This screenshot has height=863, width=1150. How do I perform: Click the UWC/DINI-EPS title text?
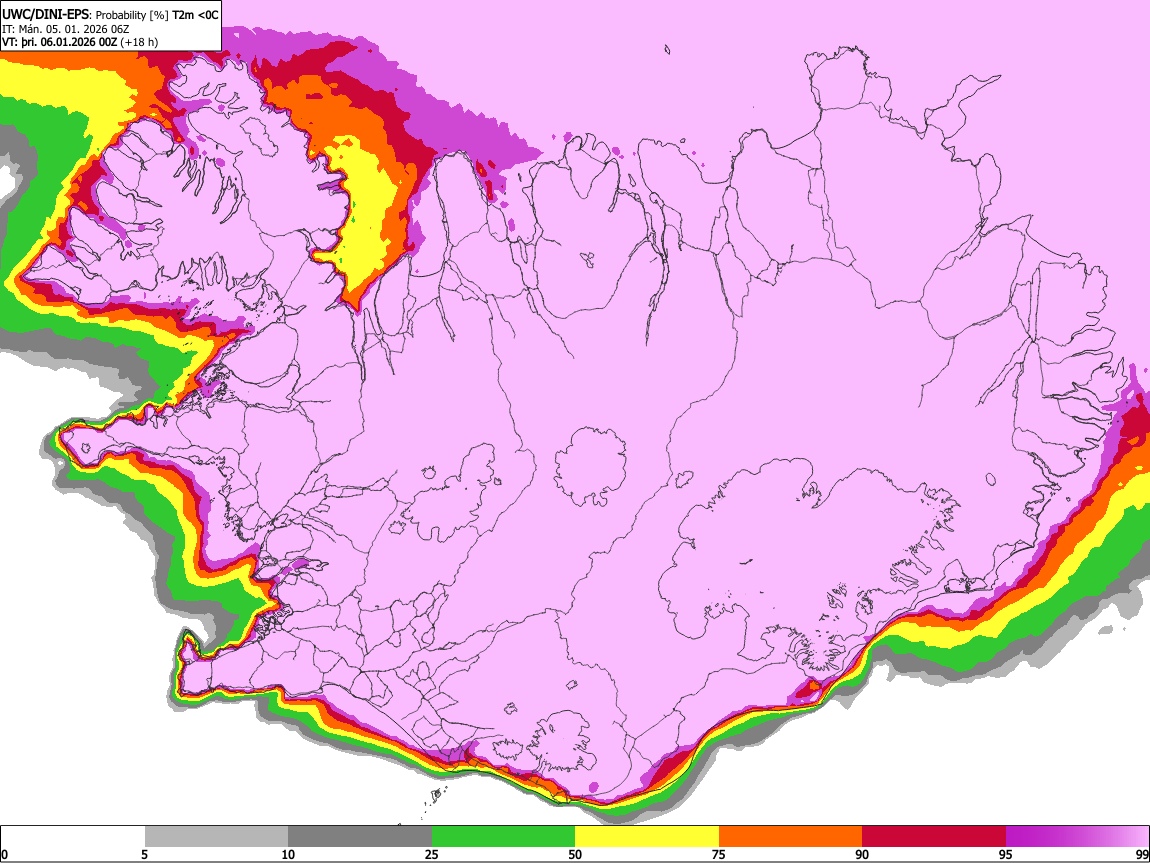pyautogui.click(x=45, y=14)
